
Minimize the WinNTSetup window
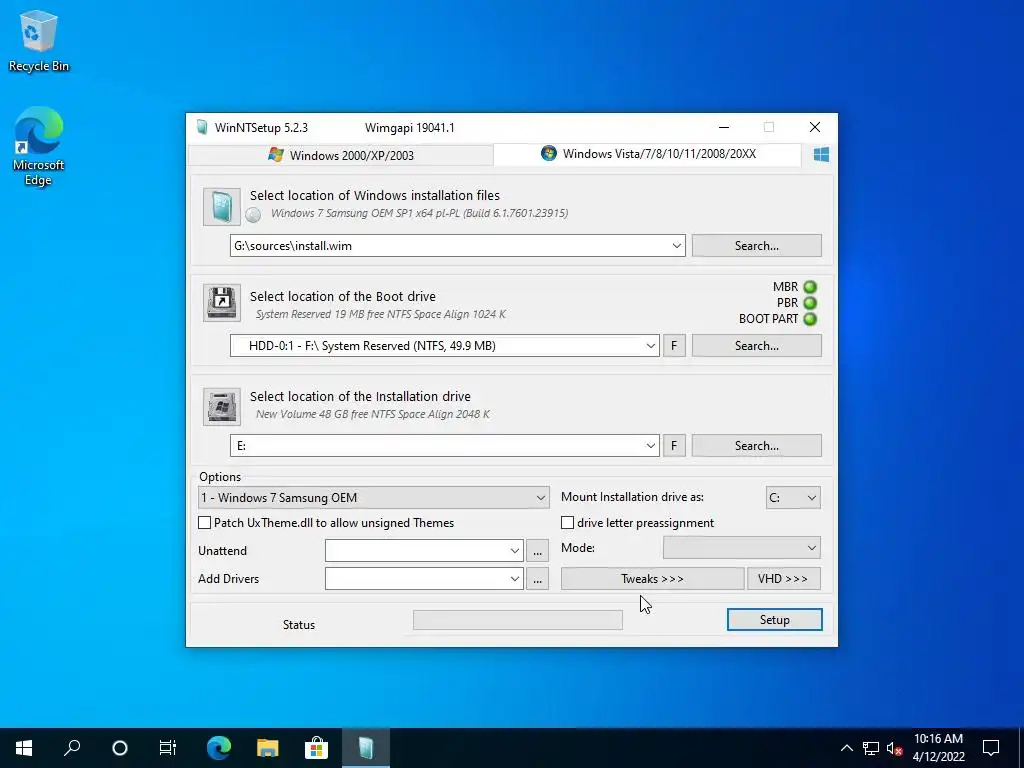coord(724,127)
